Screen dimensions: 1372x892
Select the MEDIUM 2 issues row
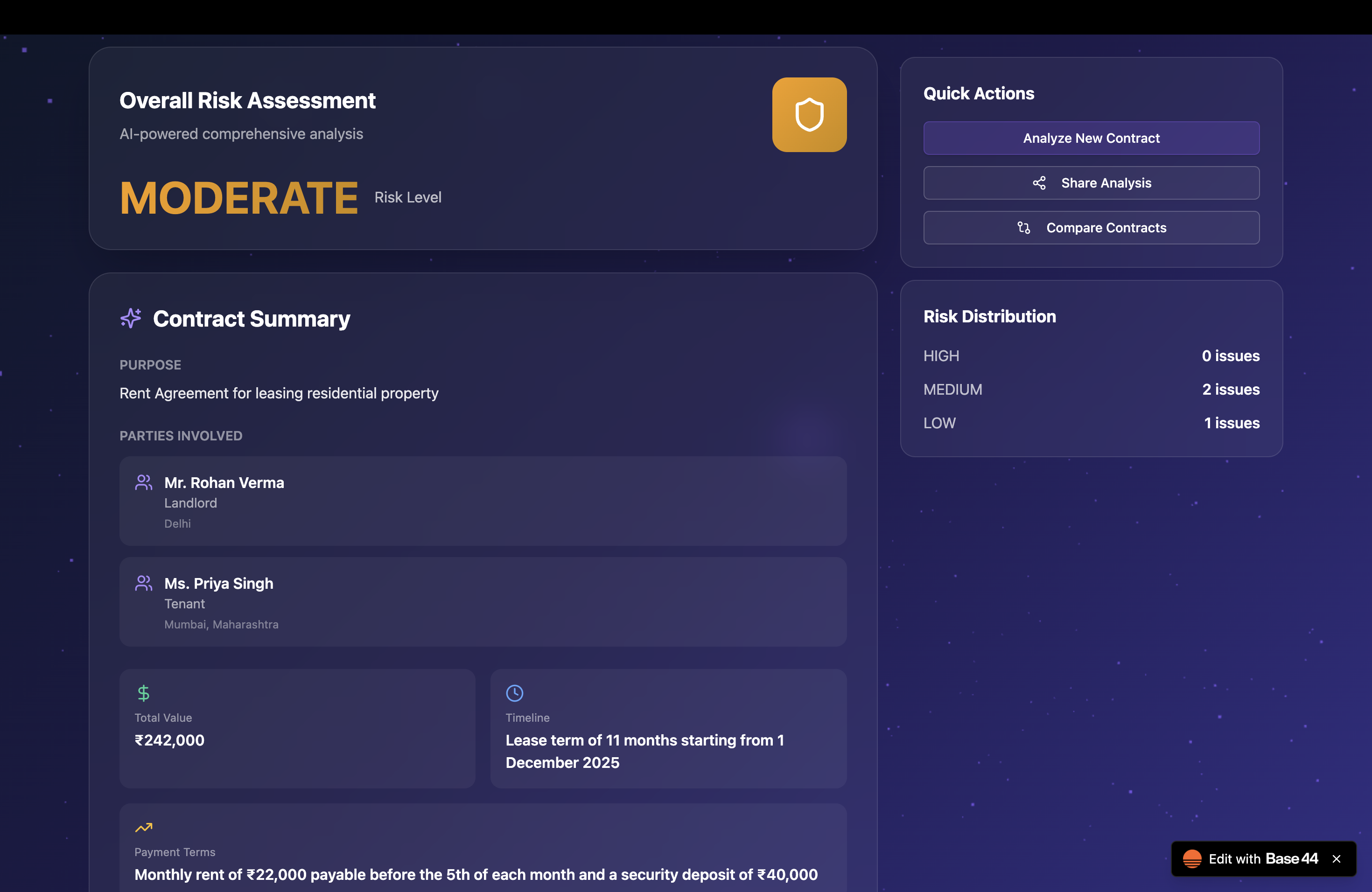1091,390
